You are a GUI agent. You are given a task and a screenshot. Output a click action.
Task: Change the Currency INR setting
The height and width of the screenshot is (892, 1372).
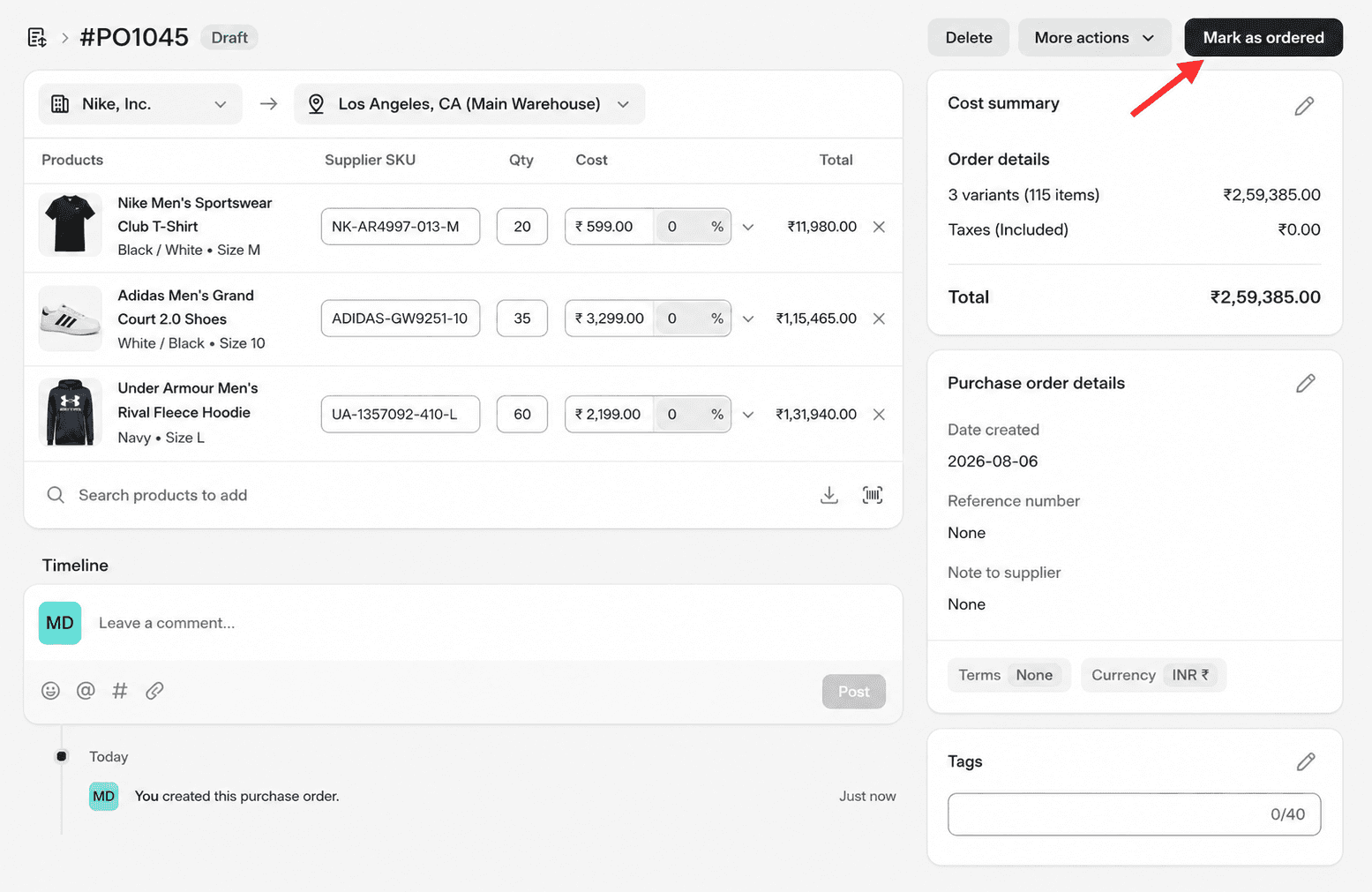coord(1153,675)
